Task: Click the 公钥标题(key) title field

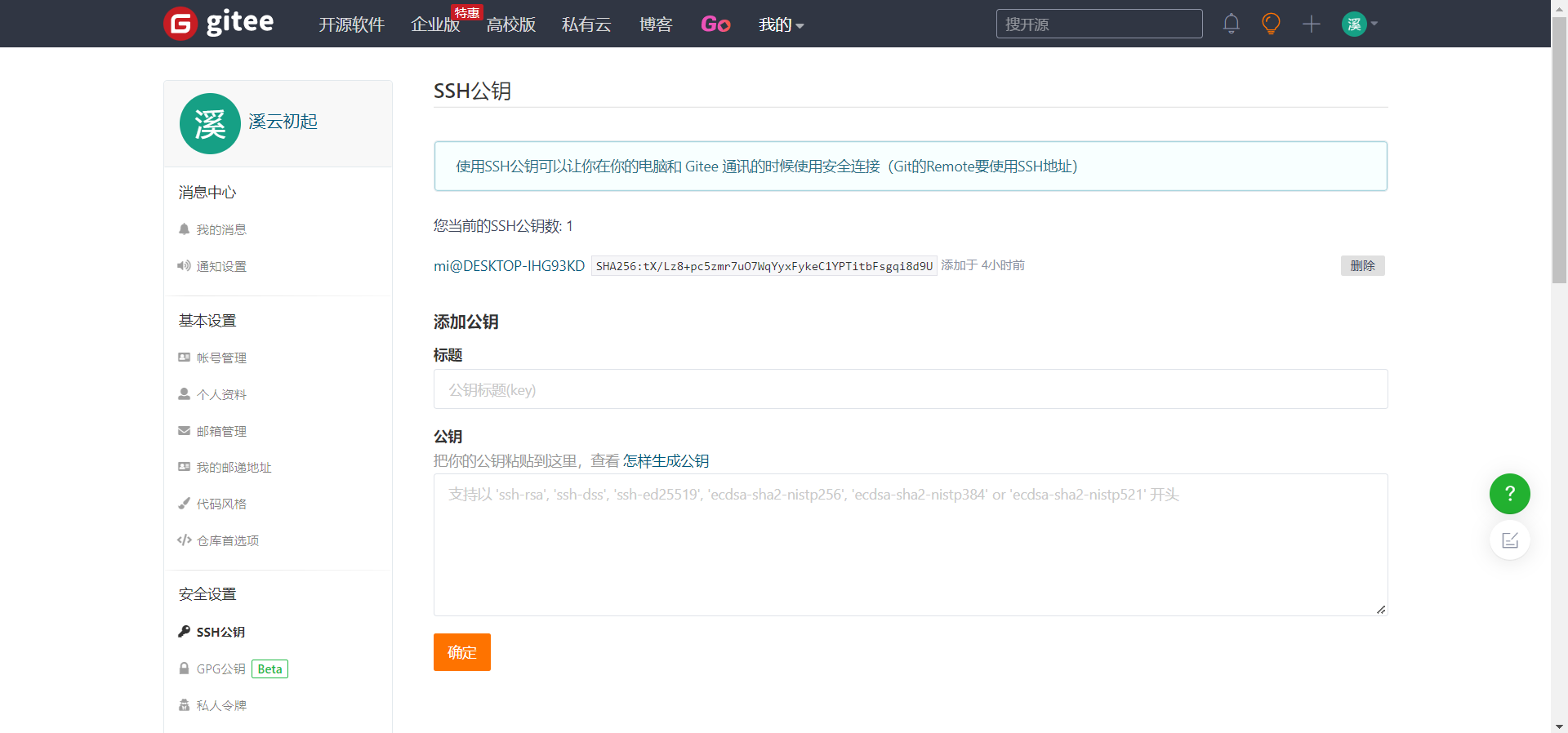Action: [911, 389]
